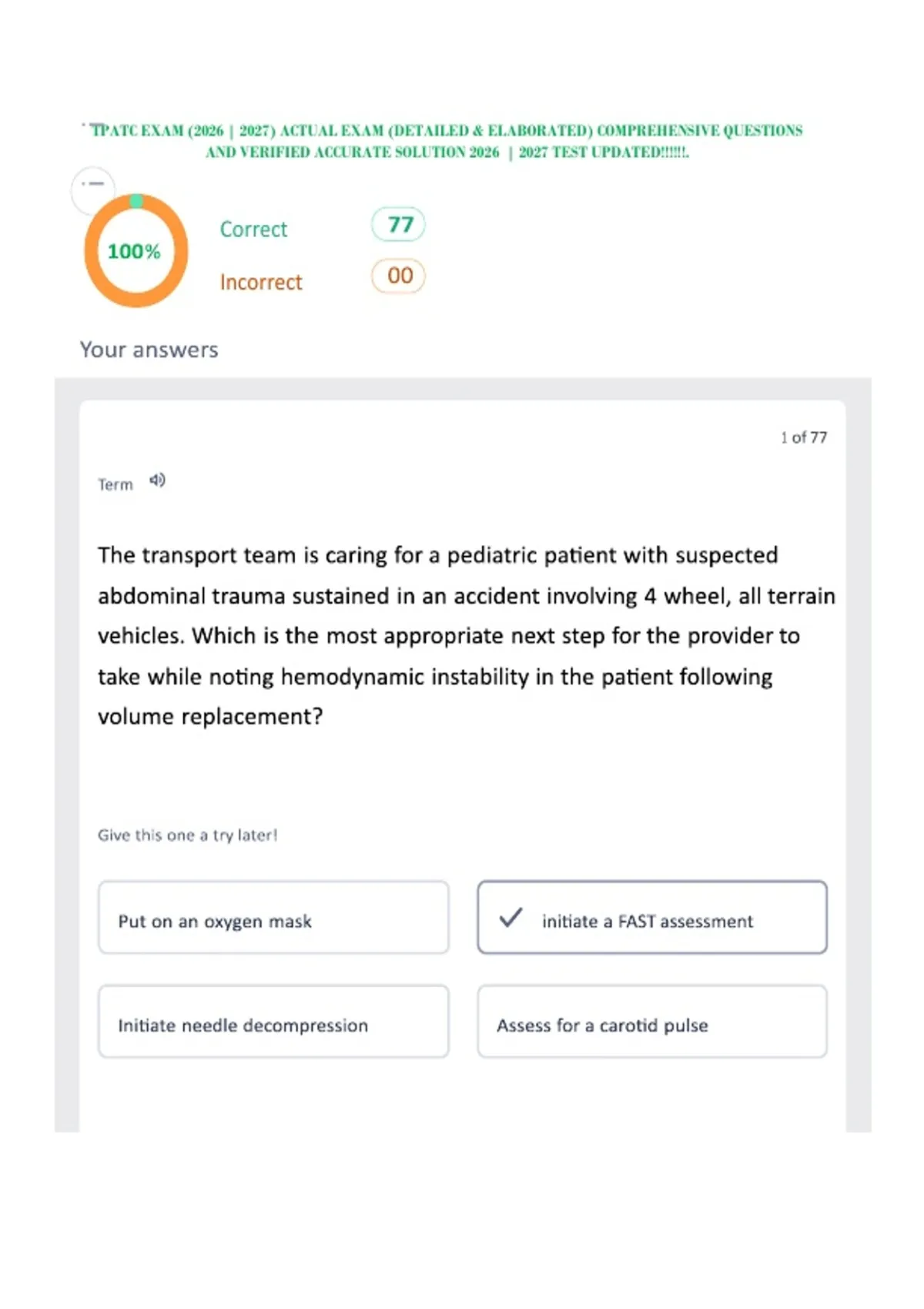This screenshot has height=1309, width=924.
Task: Choose 'Initiate needle decompression' option
Action: 273,1022
